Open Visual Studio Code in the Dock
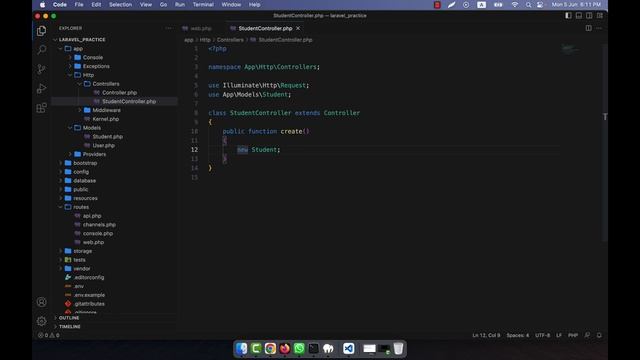 point(349,349)
